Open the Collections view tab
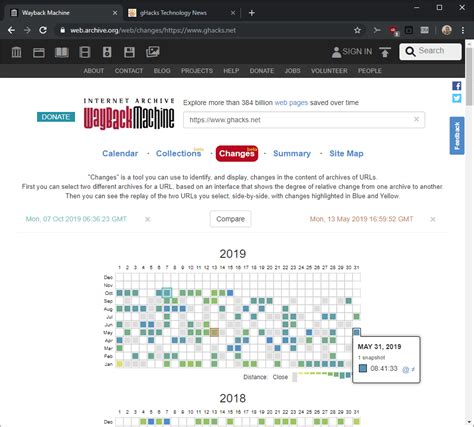The height and width of the screenshot is (427, 474). click(x=179, y=153)
